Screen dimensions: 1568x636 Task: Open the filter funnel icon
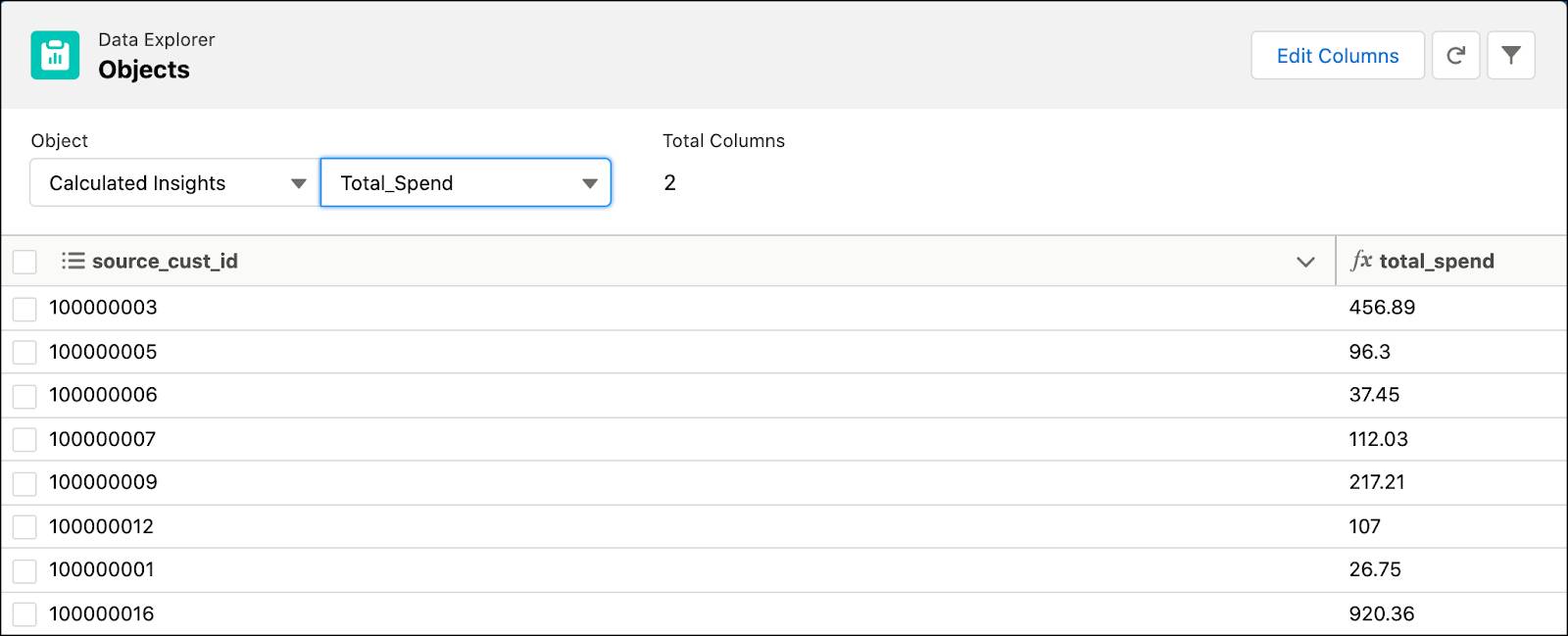[x=1511, y=55]
